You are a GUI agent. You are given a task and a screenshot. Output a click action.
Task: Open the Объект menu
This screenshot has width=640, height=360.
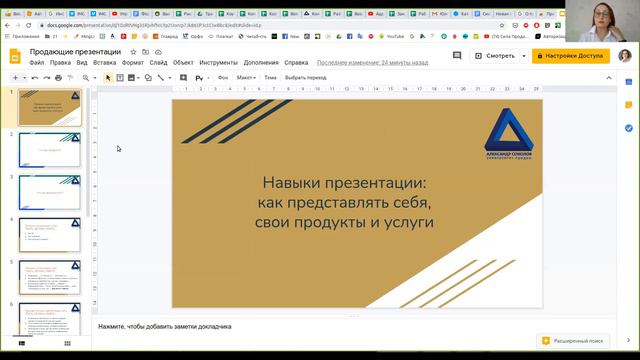[183, 62]
